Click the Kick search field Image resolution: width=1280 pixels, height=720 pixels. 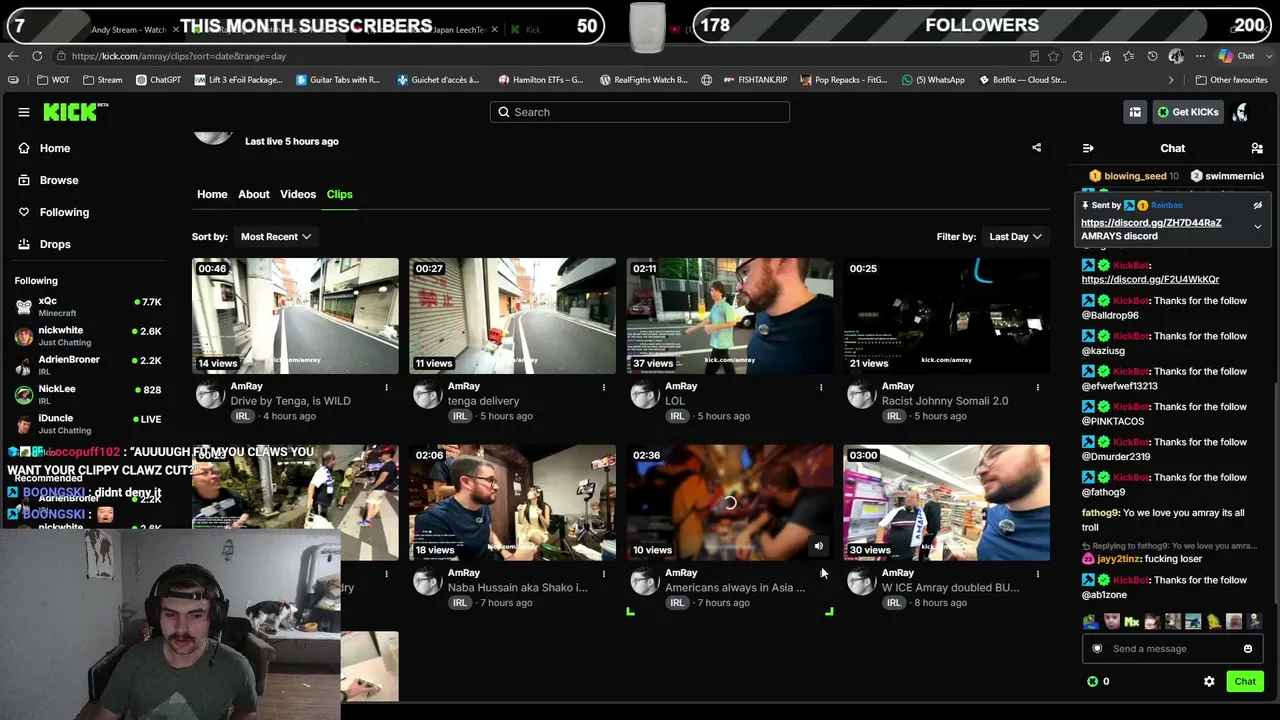(640, 112)
